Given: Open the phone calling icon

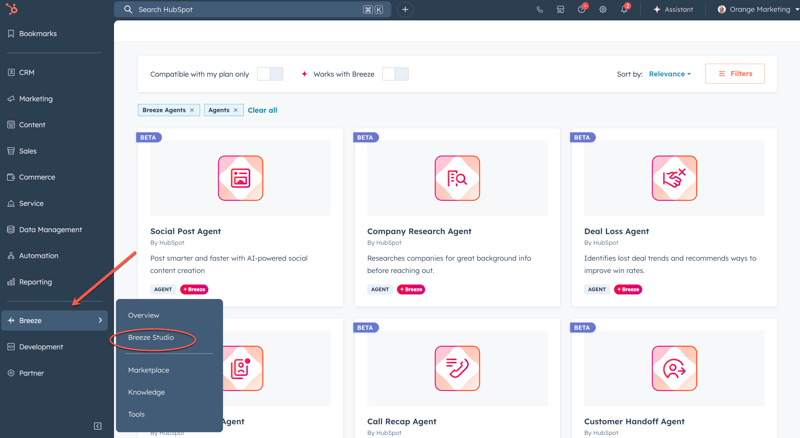Looking at the screenshot, I should click(x=539, y=9).
